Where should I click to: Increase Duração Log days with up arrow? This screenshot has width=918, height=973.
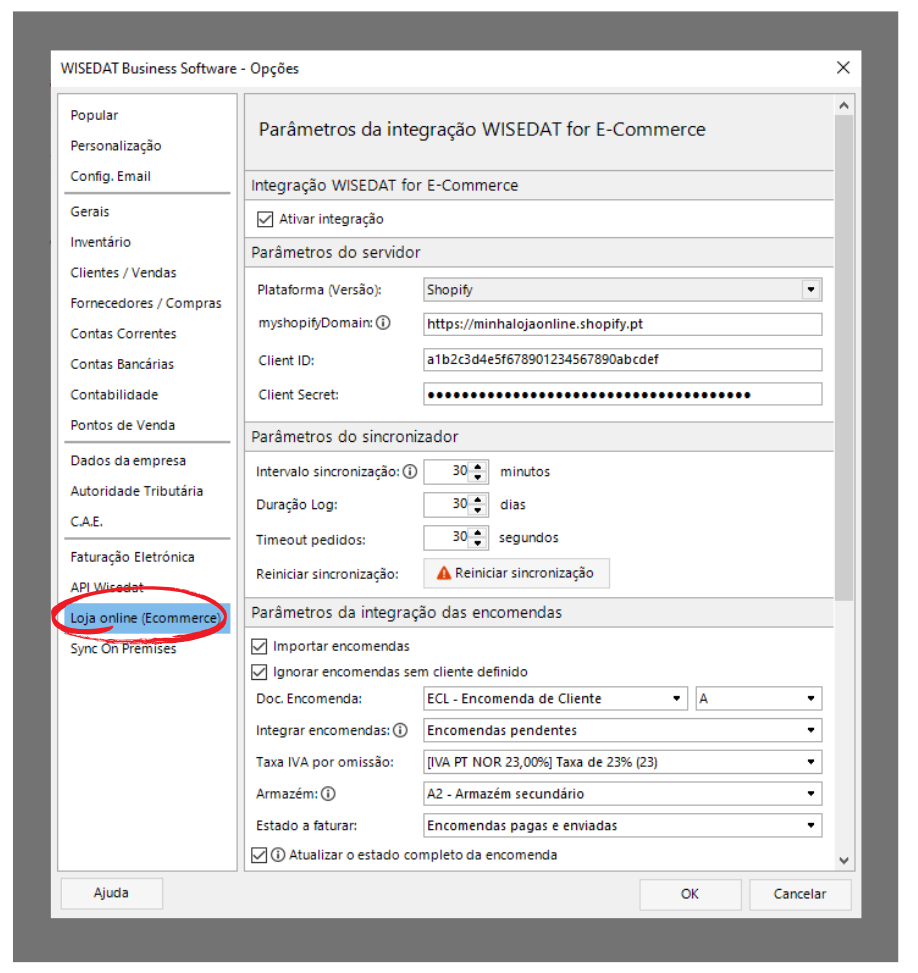[x=477, y=500]
